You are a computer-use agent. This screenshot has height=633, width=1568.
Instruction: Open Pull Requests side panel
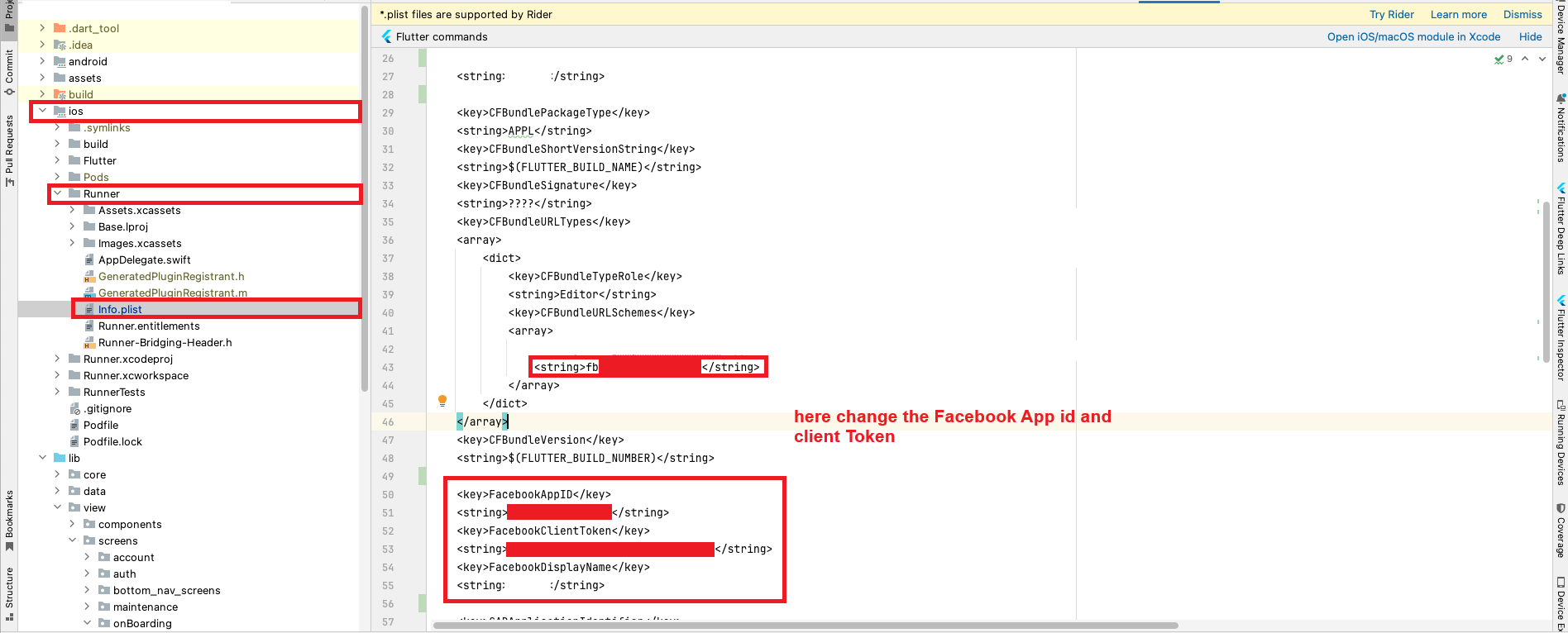(9, 149)
